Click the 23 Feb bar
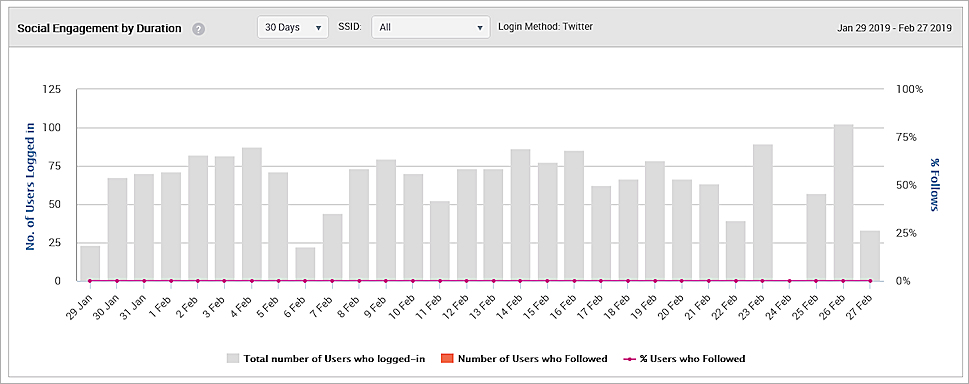Image resolution: width=969 pixels, height=384 pixels. click(x=763, y=213)
